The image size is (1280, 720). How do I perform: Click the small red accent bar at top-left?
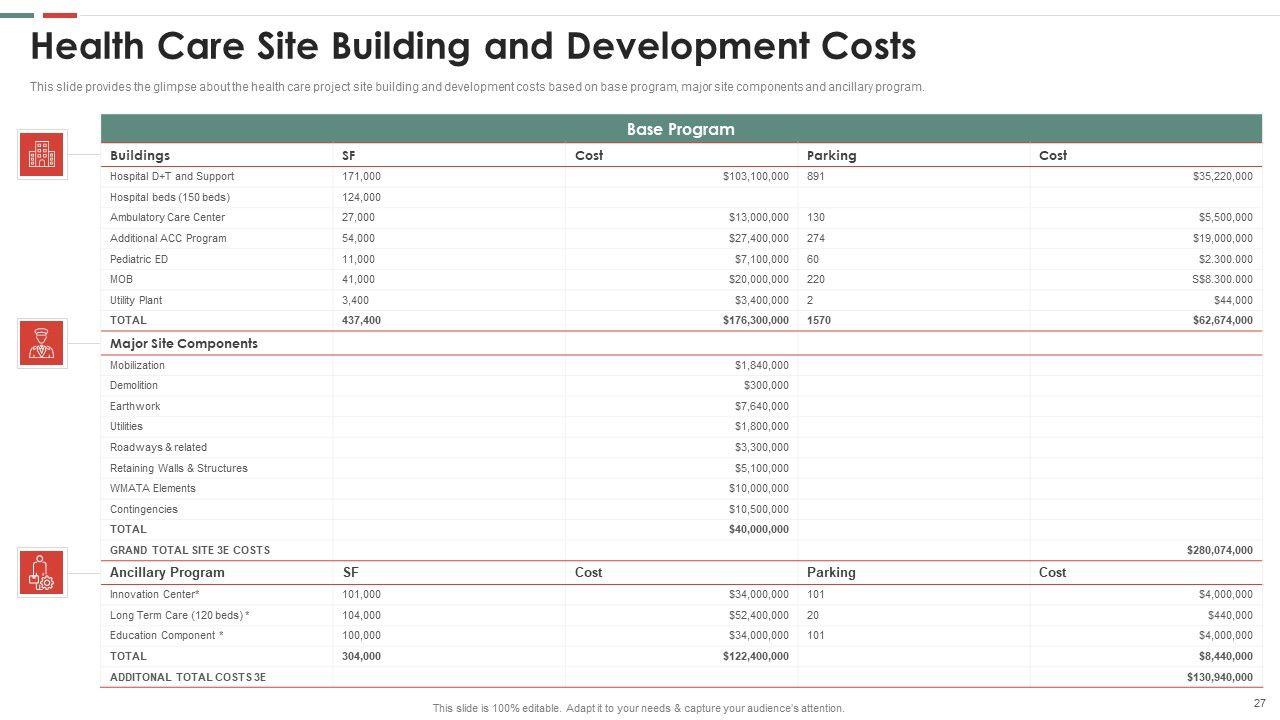tap(60, 15)
